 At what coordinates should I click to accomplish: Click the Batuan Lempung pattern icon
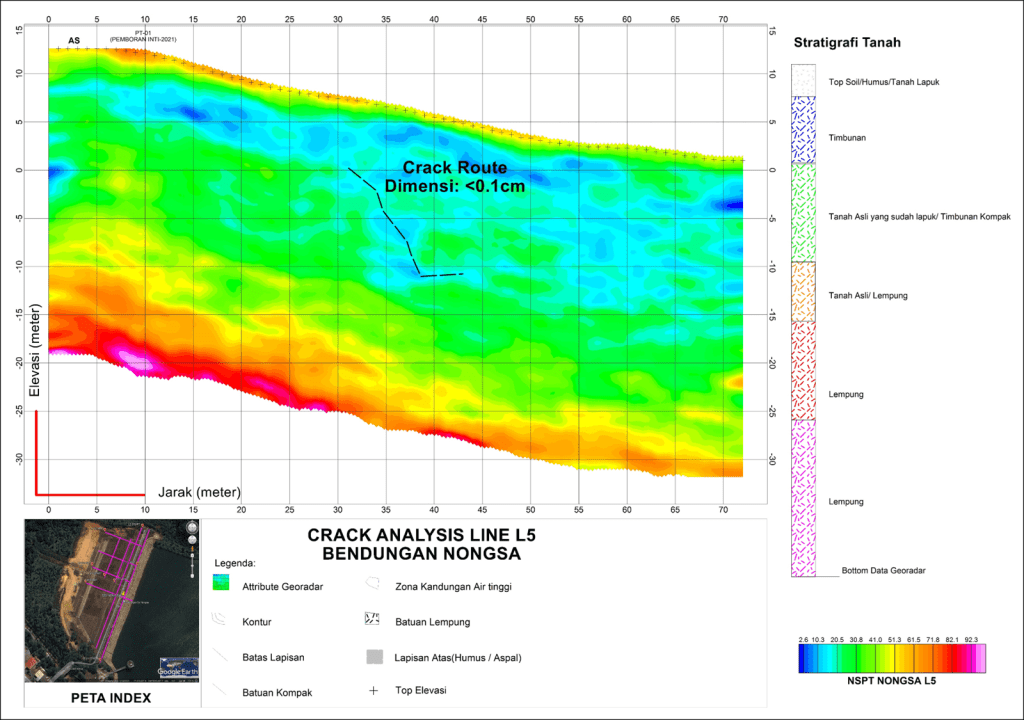(374, 621)
